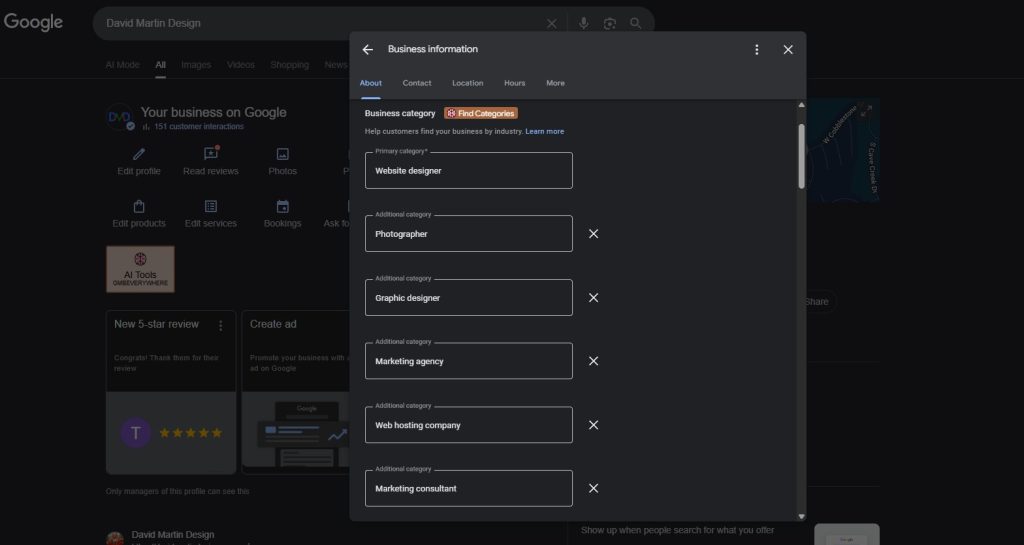Open the Location tab
This screenshot has height=545, width=1024.
click(468, 83)
